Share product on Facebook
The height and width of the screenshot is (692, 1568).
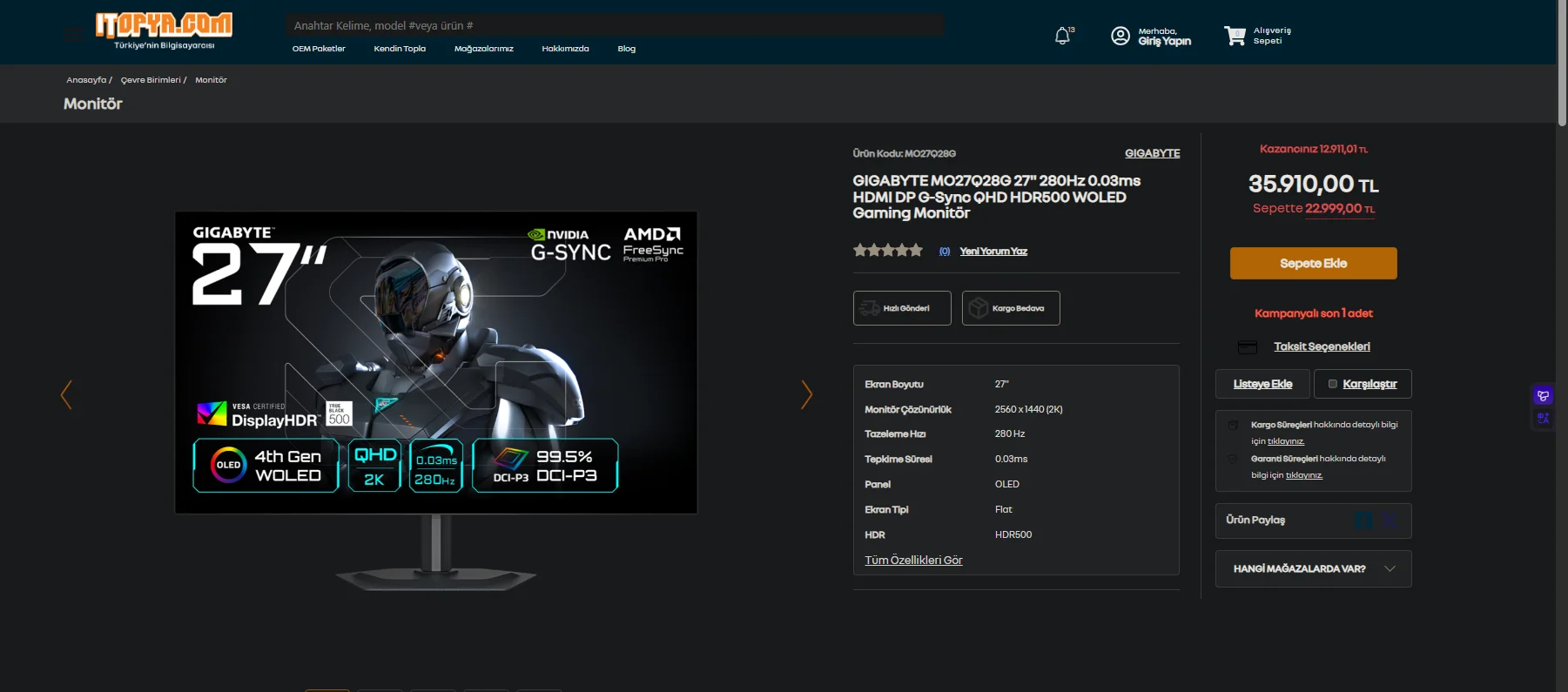click(1363, 521)
